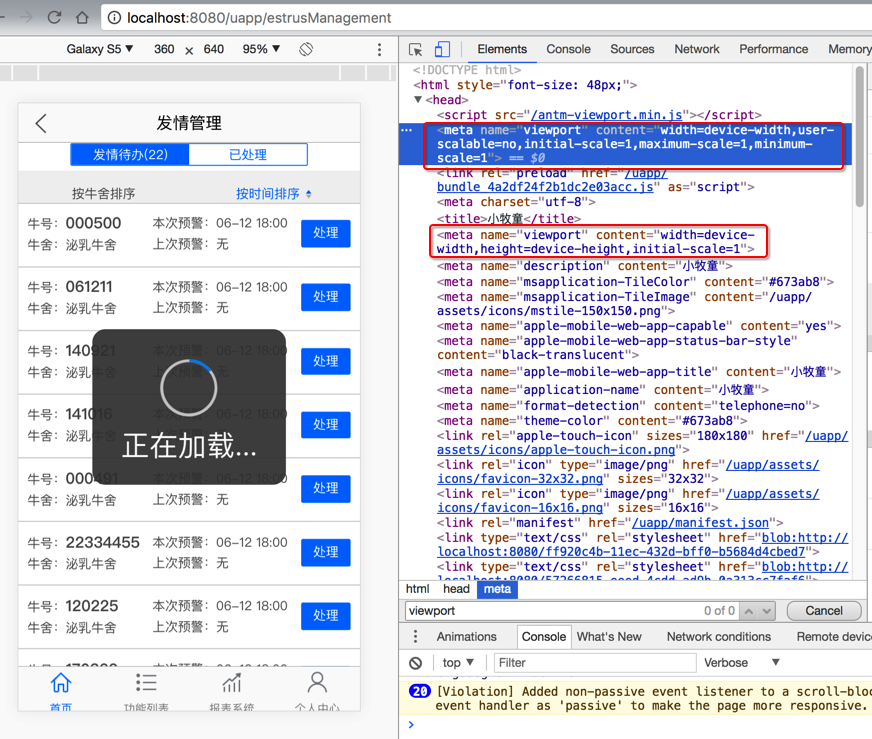
Task: Sort the list by 按牛舍排序
Action: tap(103, 194)
